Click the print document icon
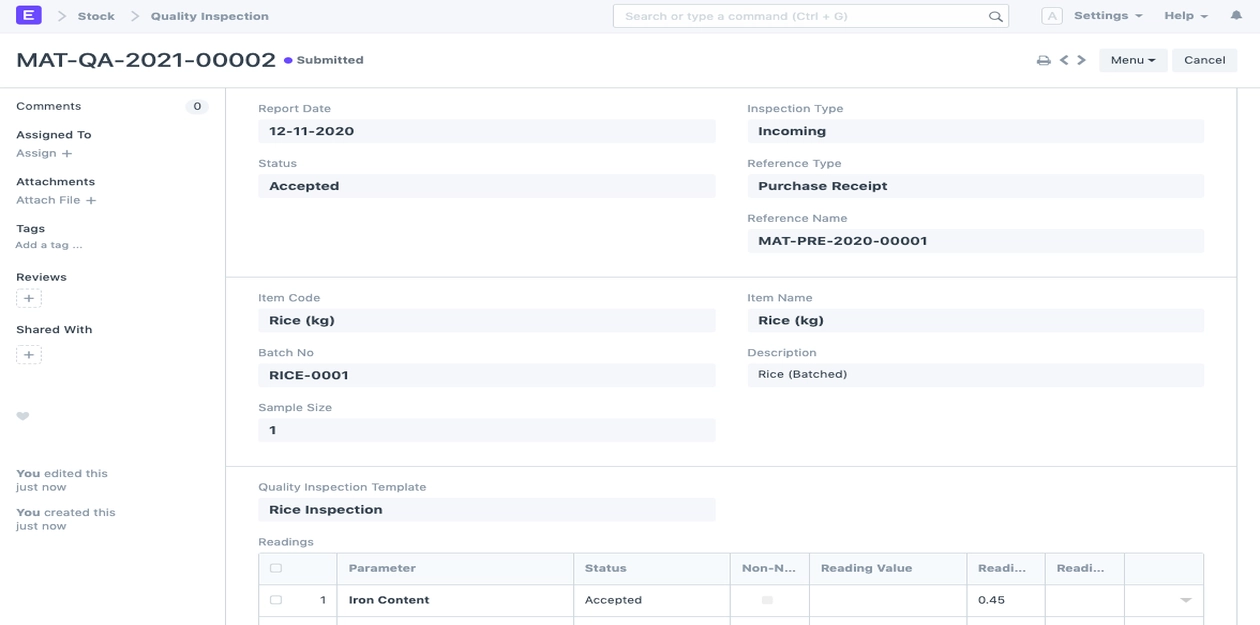 coord(1043,60)
